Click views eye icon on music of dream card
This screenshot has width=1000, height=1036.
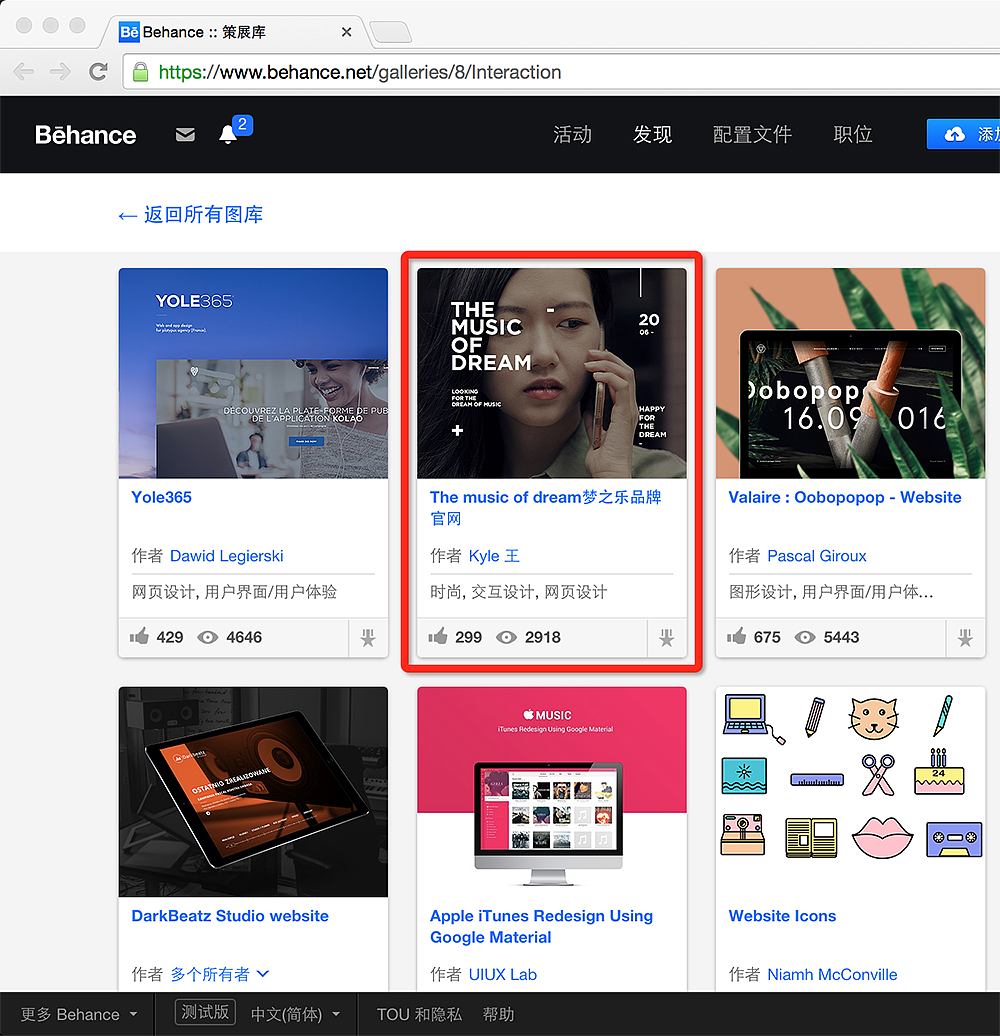(506, 637)
